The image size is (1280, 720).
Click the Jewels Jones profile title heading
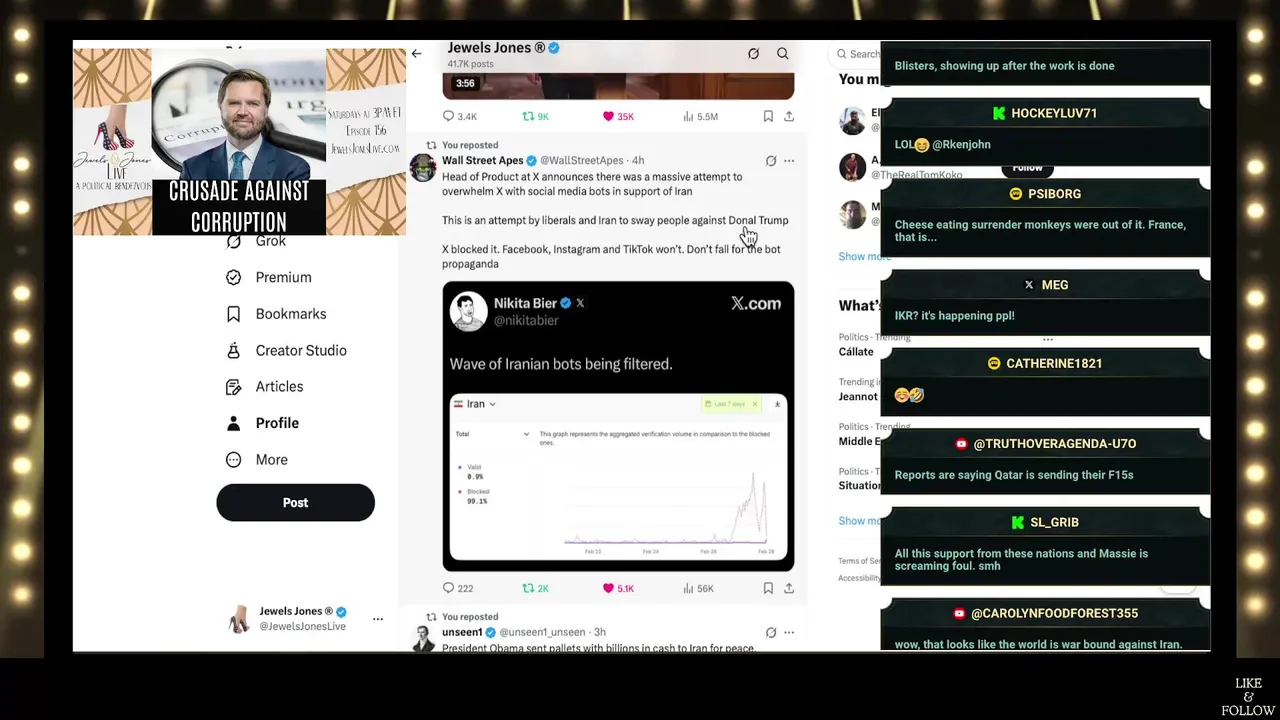click(496, 48)
